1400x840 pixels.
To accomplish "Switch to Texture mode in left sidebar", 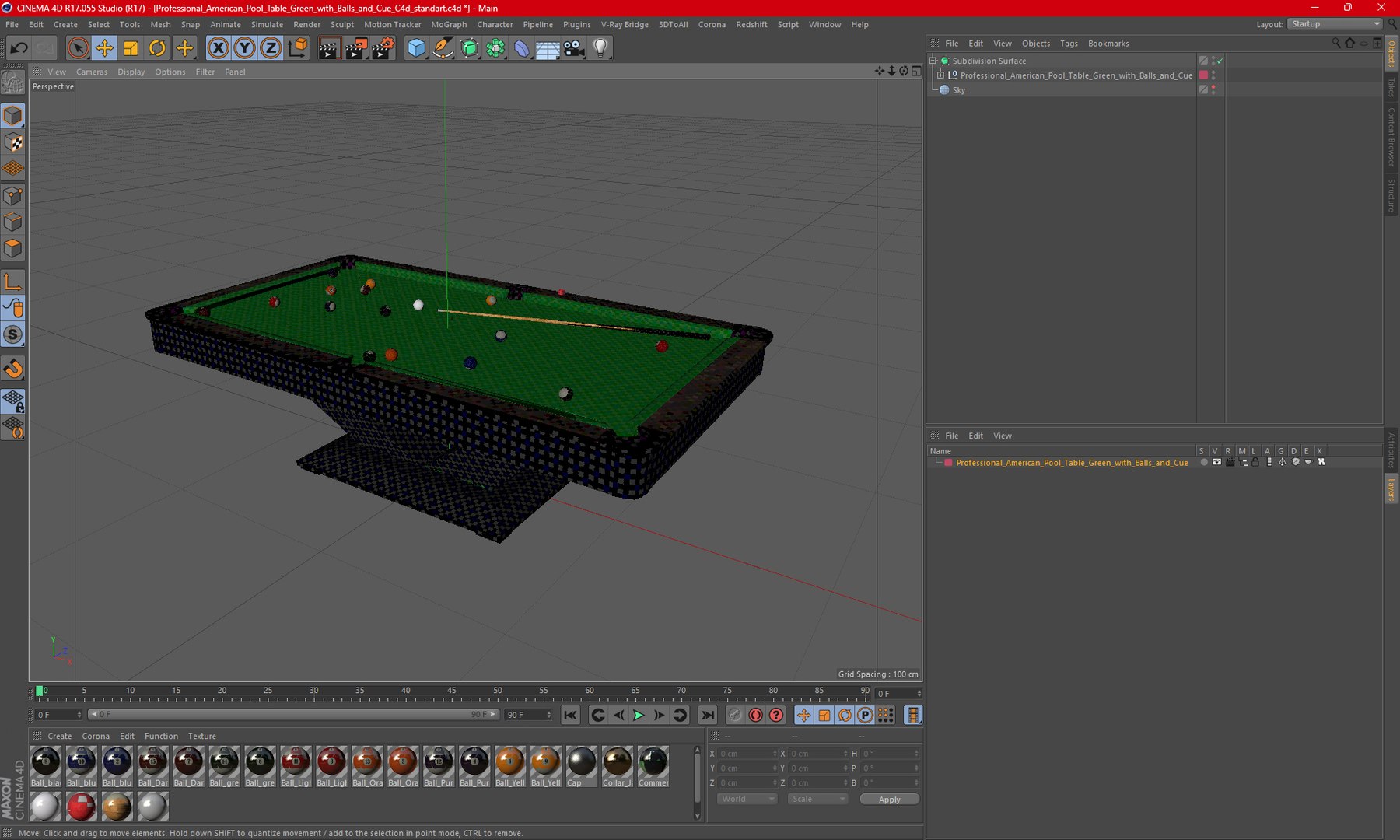I will [x=13, y=143].
